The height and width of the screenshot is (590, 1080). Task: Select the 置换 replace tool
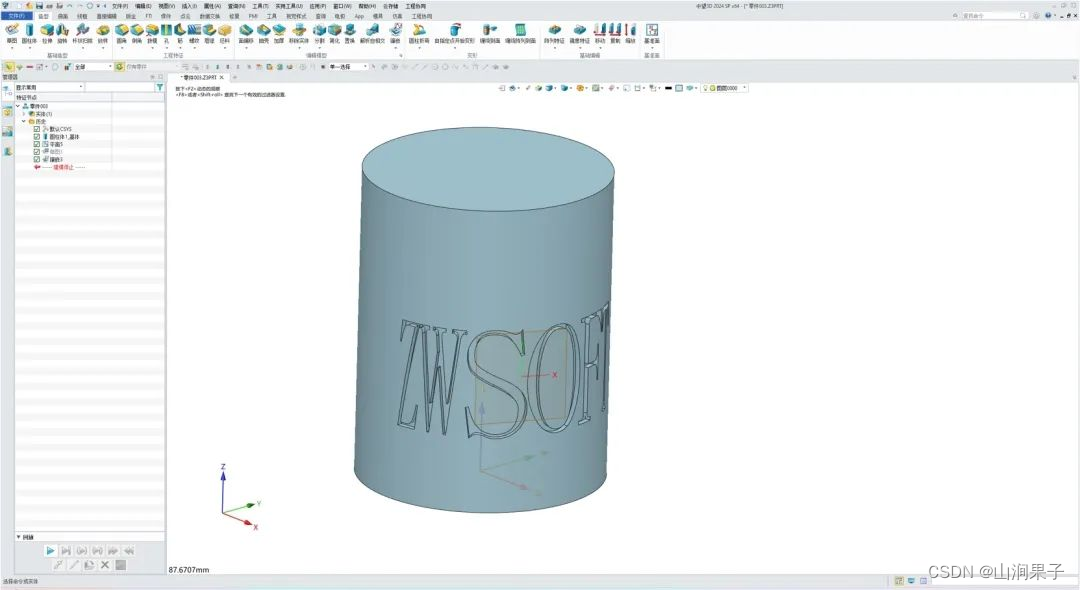(x=350, y=32)
